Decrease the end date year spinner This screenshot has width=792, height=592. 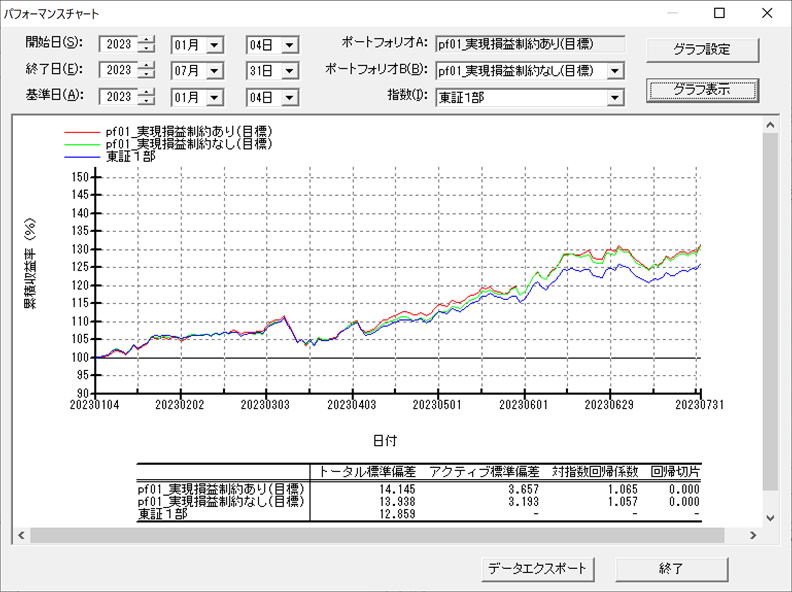click(148, 75)
